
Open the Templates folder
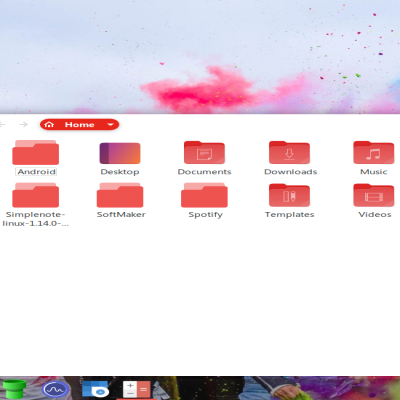[x=289, y=195]
